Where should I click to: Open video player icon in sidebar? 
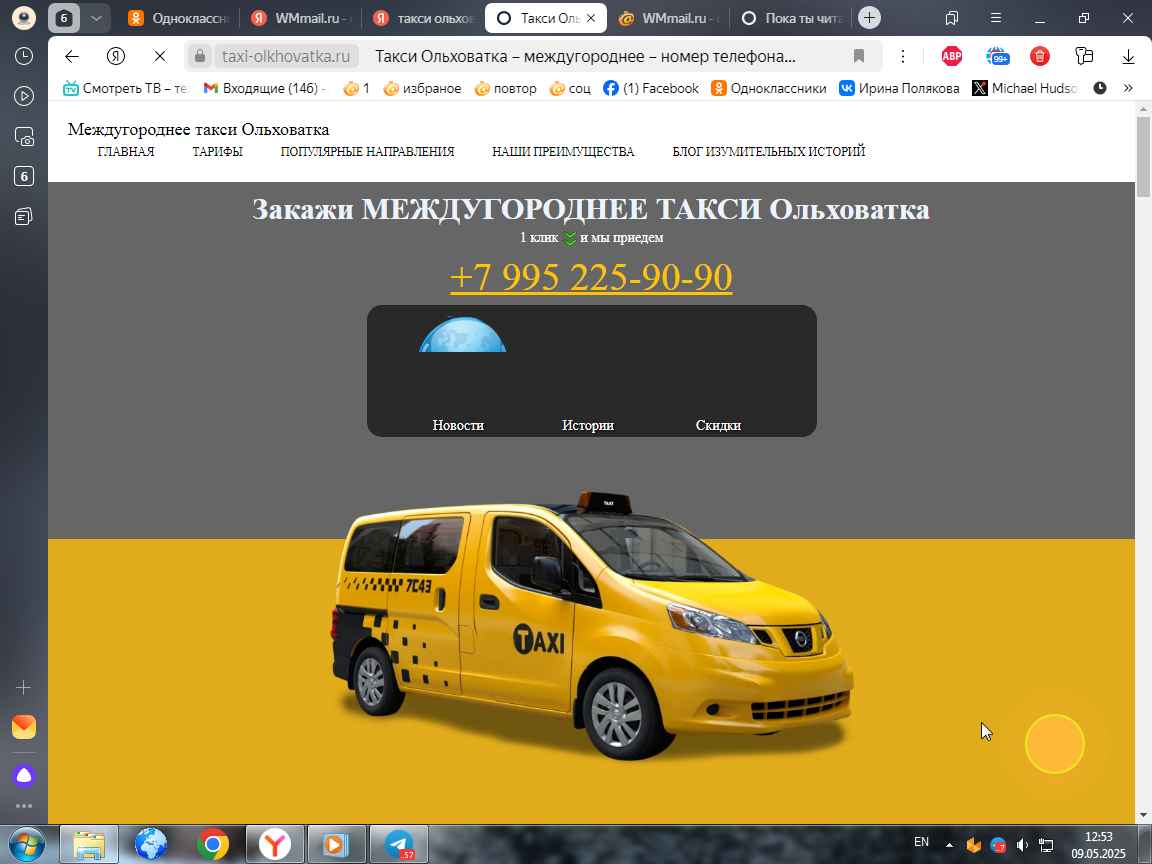tap(24, 96)
